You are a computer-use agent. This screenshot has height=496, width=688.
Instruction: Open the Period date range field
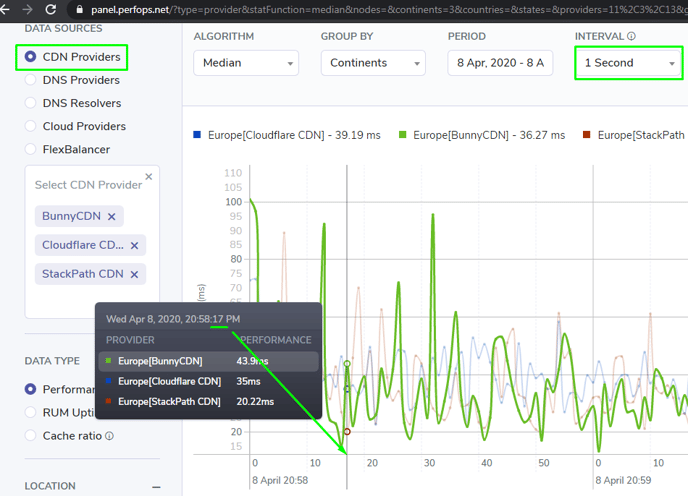pyautogui.click(x=500, y=63)
